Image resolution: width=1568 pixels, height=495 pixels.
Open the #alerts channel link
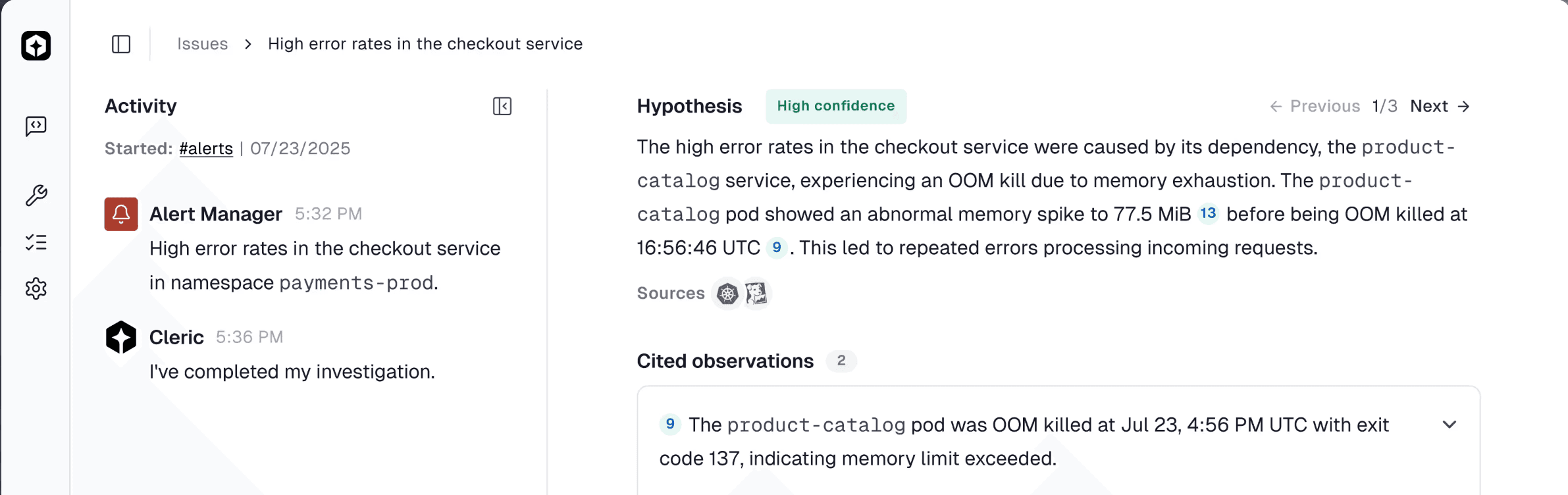tap(206, 149)
